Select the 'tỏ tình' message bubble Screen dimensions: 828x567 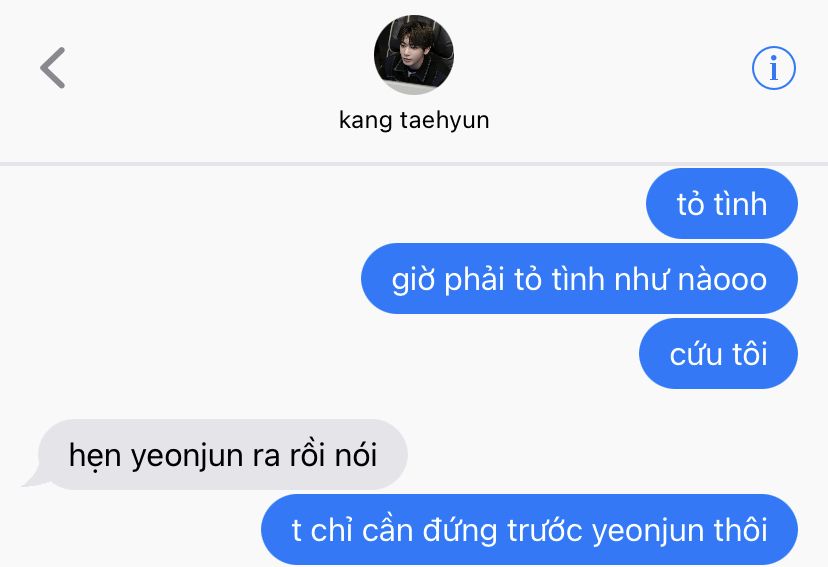(721, 204)
